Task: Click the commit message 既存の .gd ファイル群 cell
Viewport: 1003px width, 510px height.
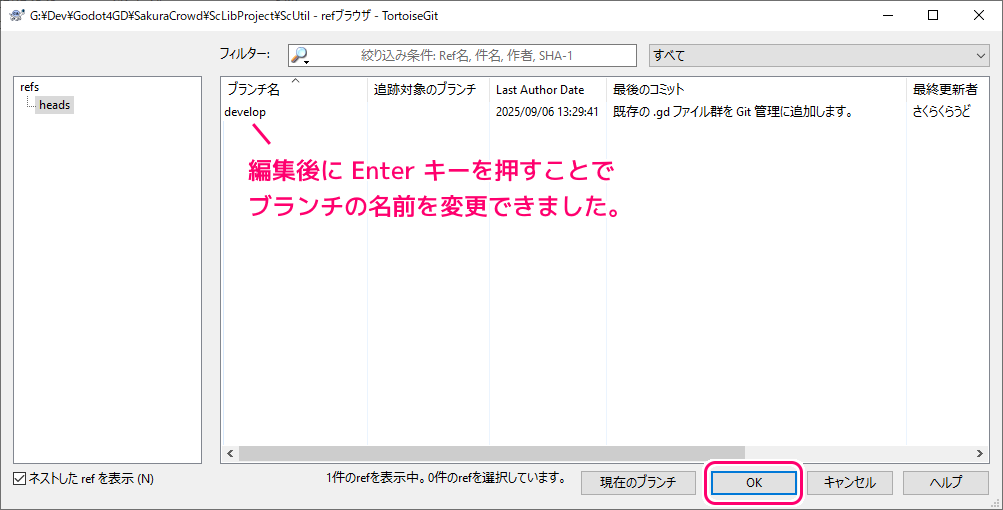Action: (x=732, y=112)
